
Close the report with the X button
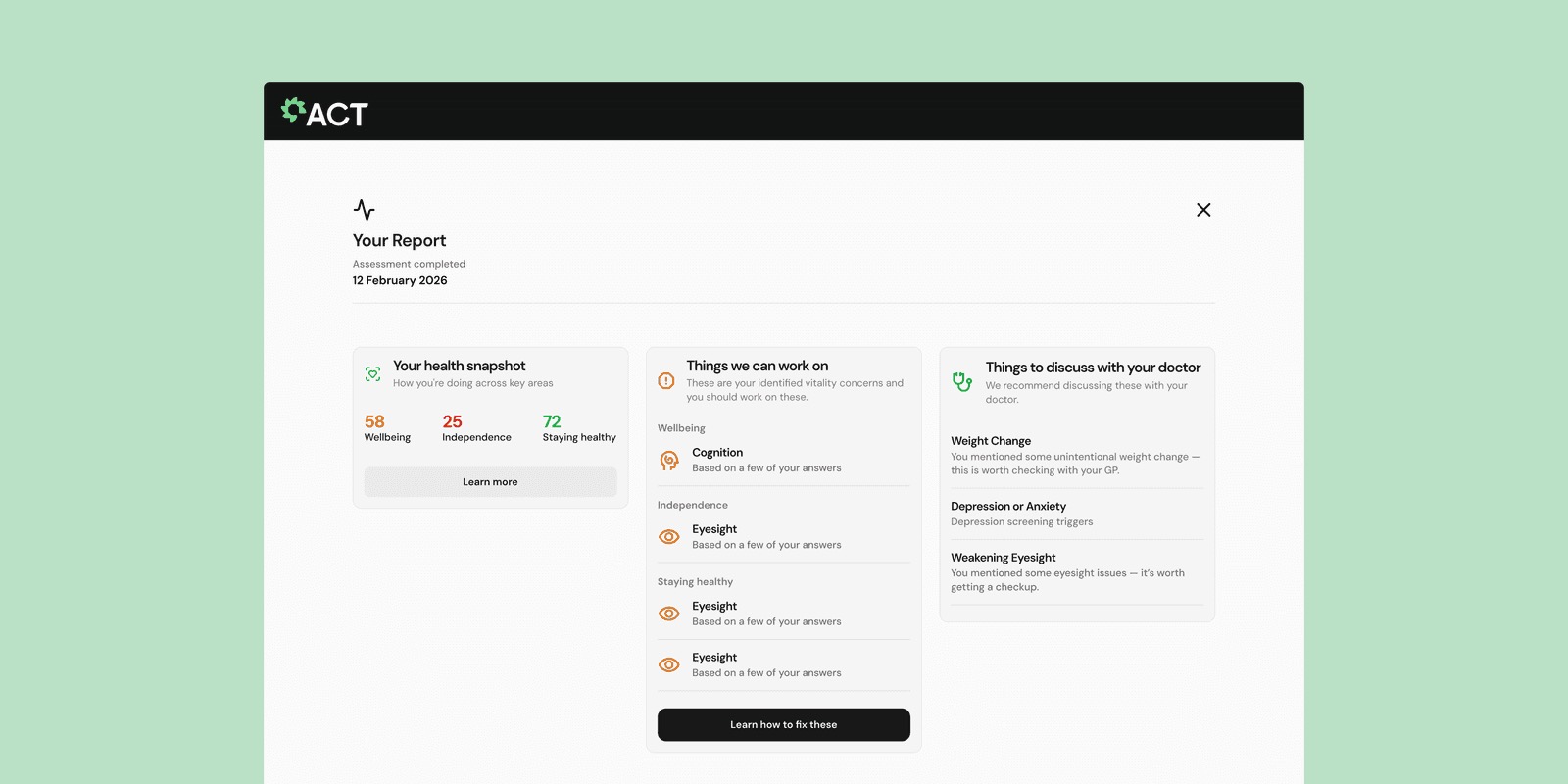click(1203, 210)
